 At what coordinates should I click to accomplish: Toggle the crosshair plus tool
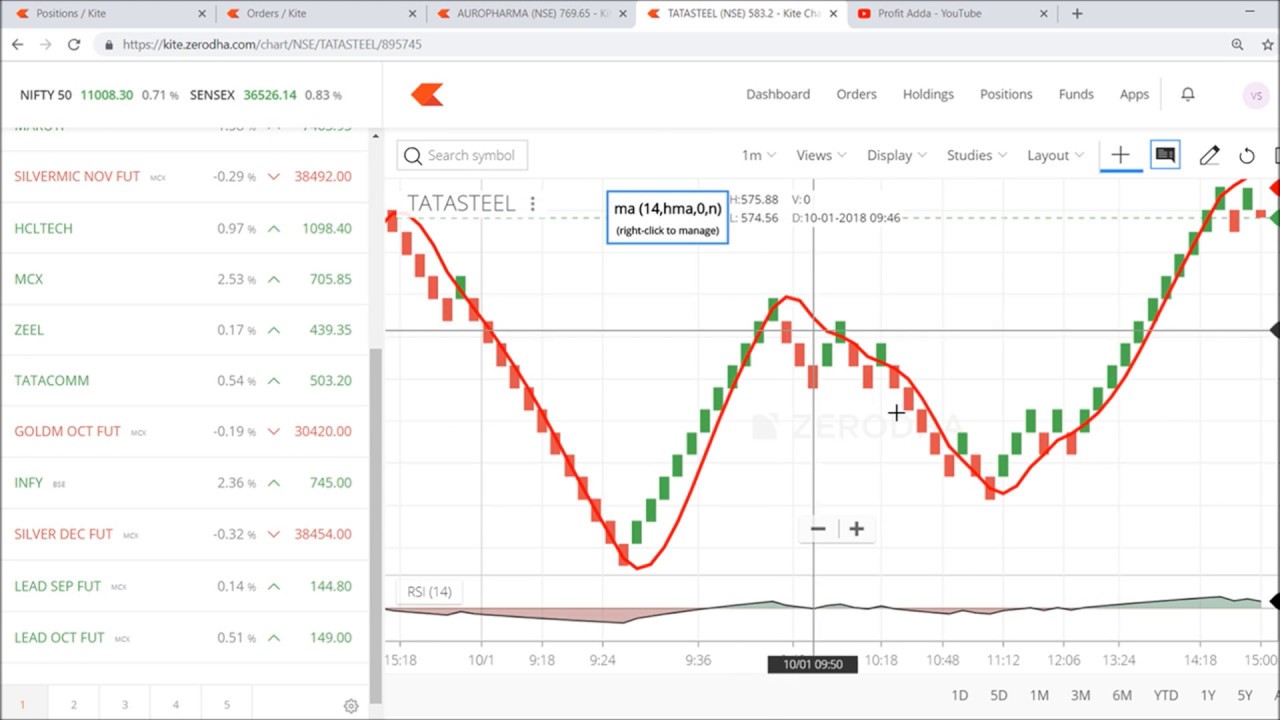1120,155
